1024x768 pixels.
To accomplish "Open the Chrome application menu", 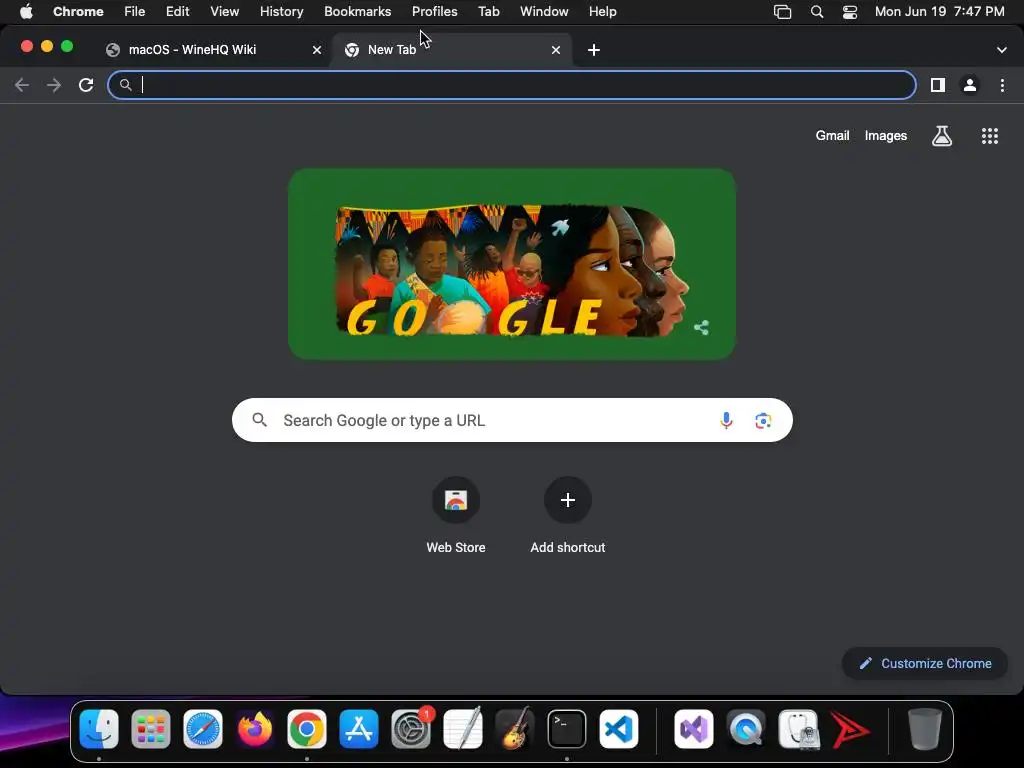I will (x=78, y=12).
